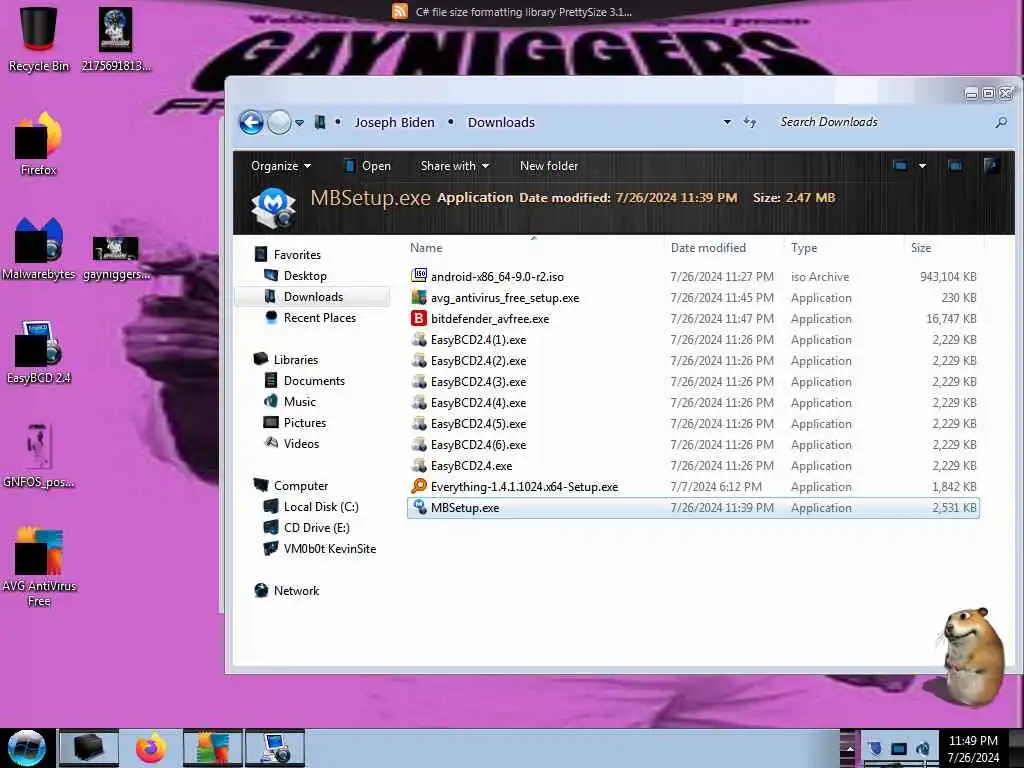Show hidden system tray icons
Screen dimensions: 1024x768
[x=849, y=748]
